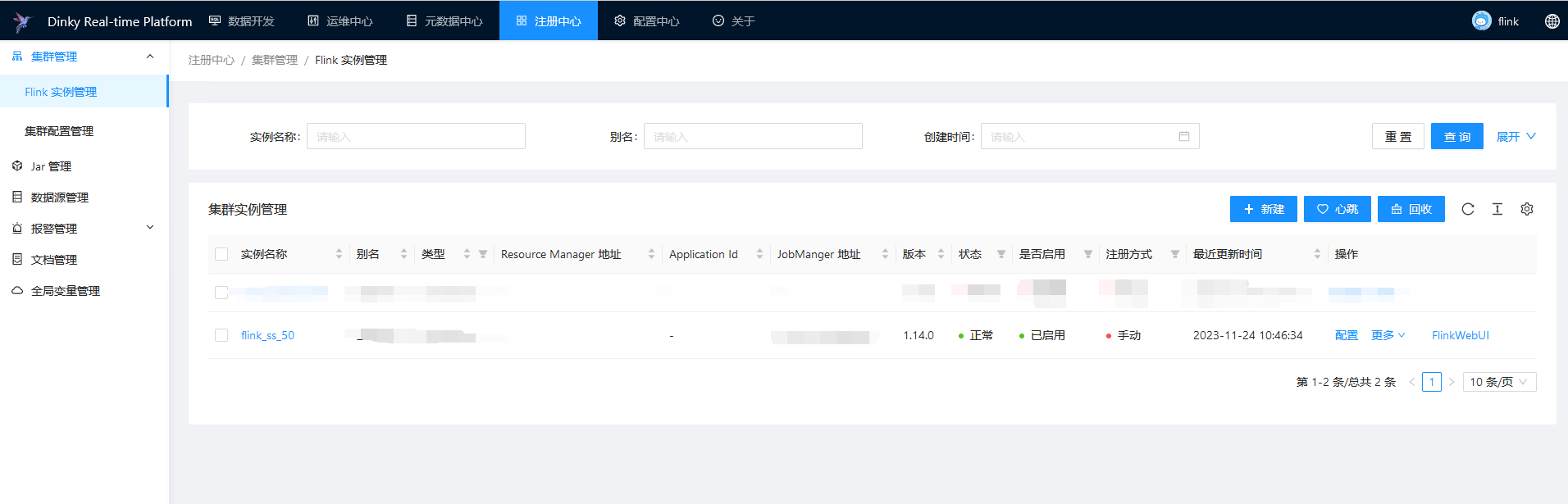Click the 类型 column filter icon
Viewport: 1568px width, 504px height.
click(x=483, y=255)
